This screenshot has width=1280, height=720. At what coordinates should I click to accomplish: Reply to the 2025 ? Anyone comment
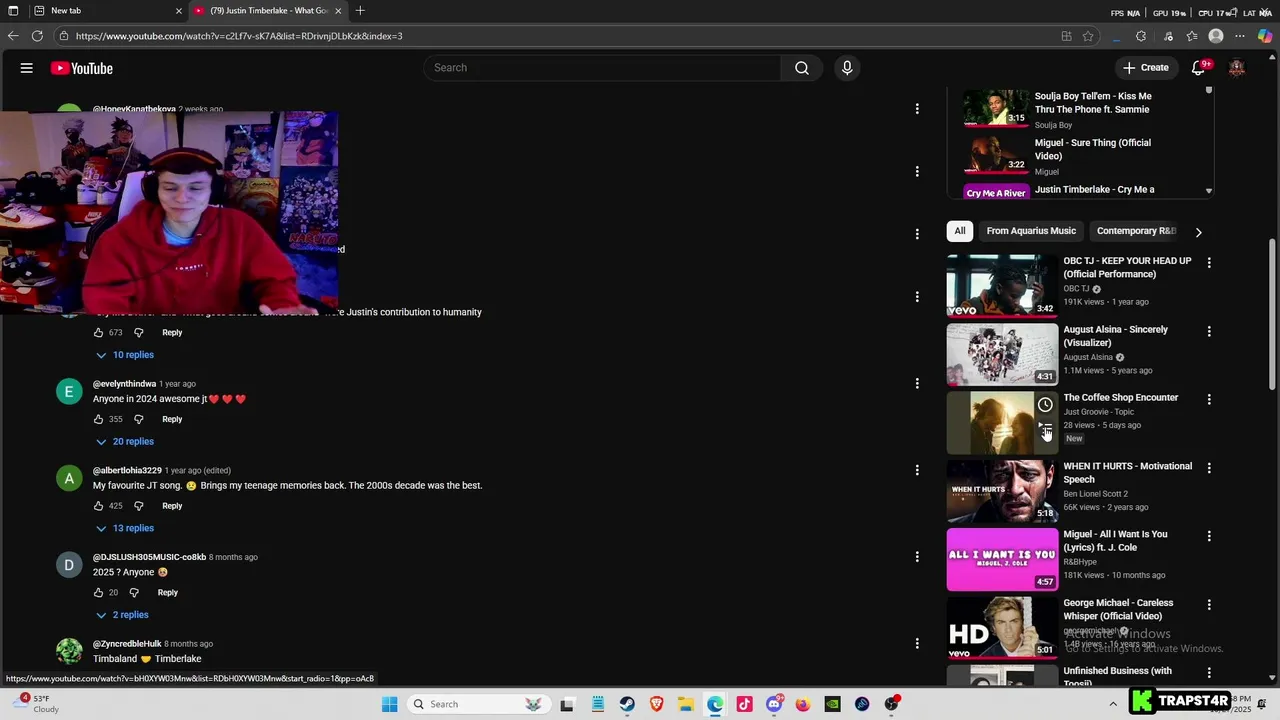pyautogui.click(x=167, y=592)
